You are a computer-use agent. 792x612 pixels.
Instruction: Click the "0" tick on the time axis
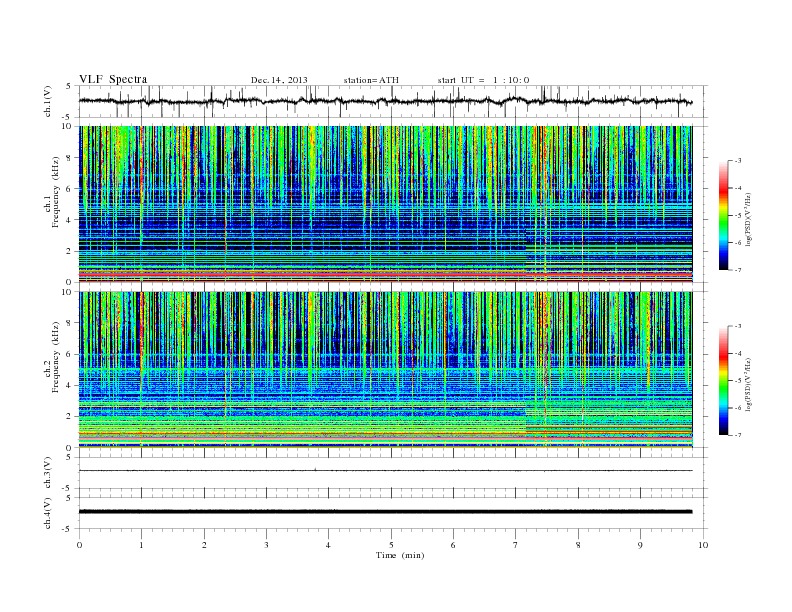79,545
